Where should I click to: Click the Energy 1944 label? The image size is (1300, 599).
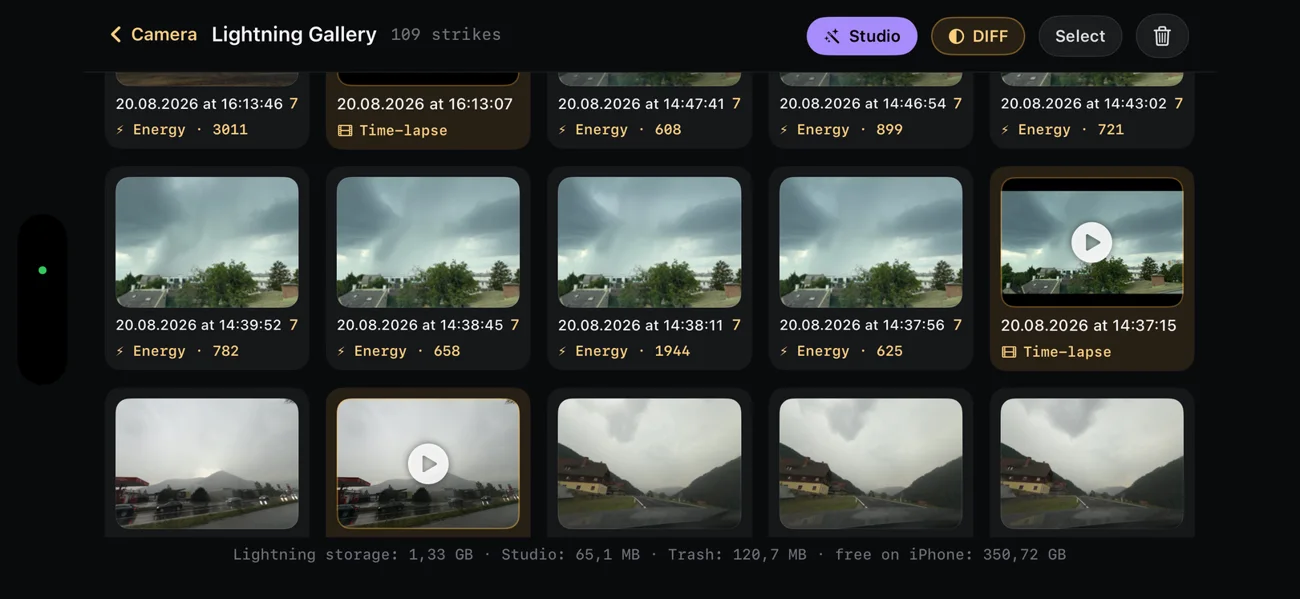point(633,351)
